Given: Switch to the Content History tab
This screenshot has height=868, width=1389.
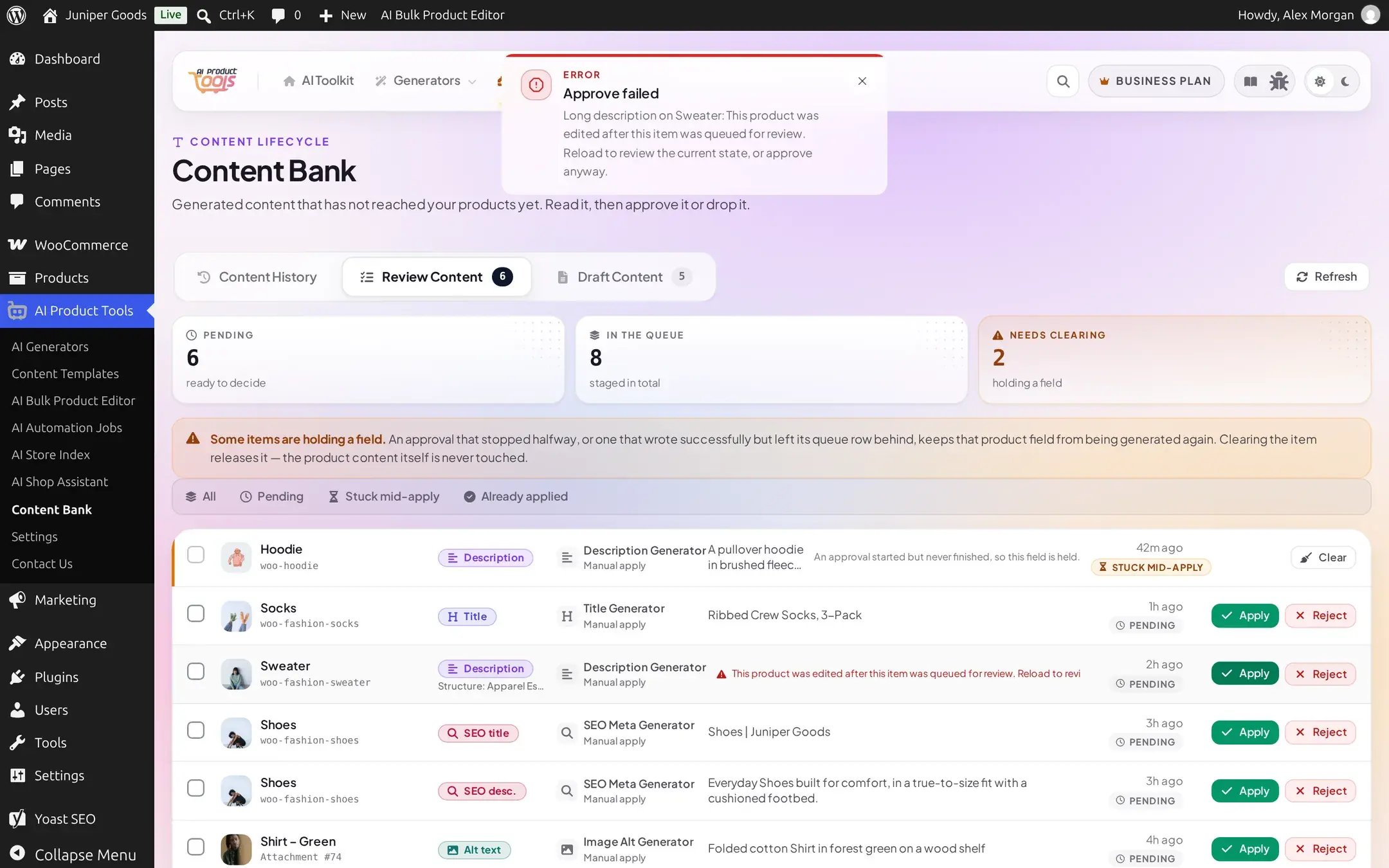Looking at the screenshot, I should (x=257, y=277).
